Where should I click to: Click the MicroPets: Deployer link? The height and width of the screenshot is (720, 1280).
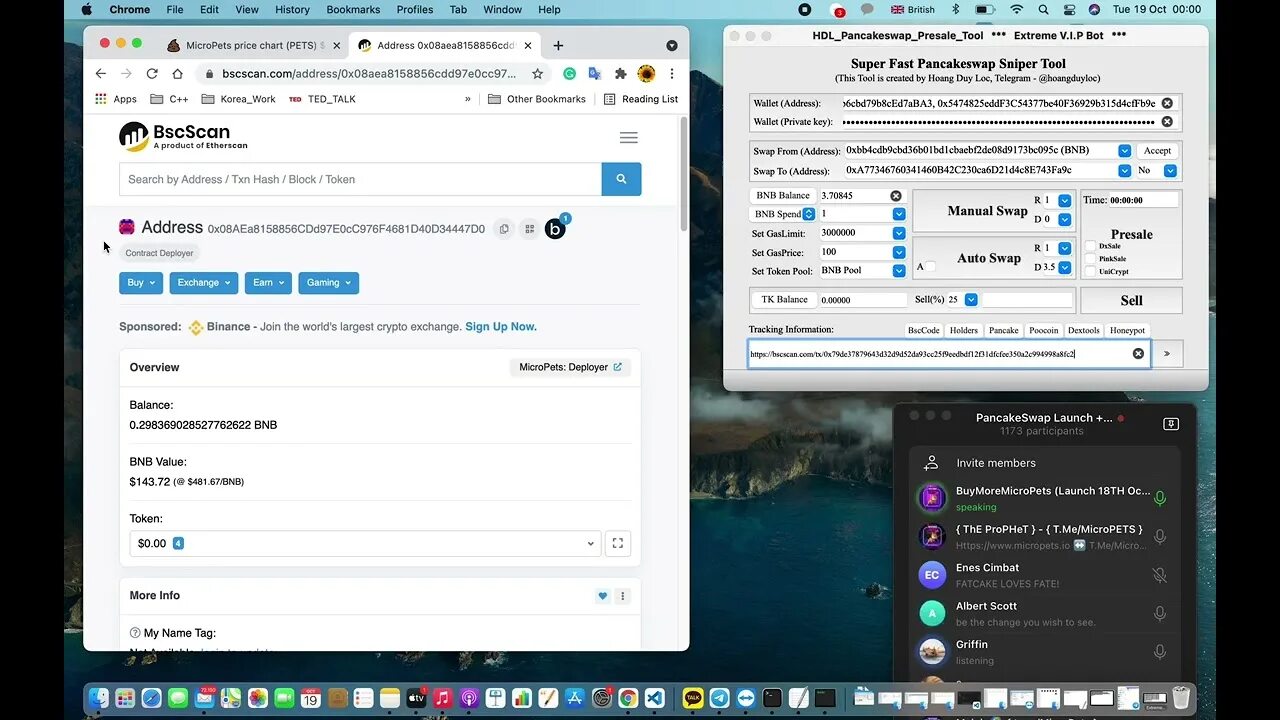click(x=570, y=367)
